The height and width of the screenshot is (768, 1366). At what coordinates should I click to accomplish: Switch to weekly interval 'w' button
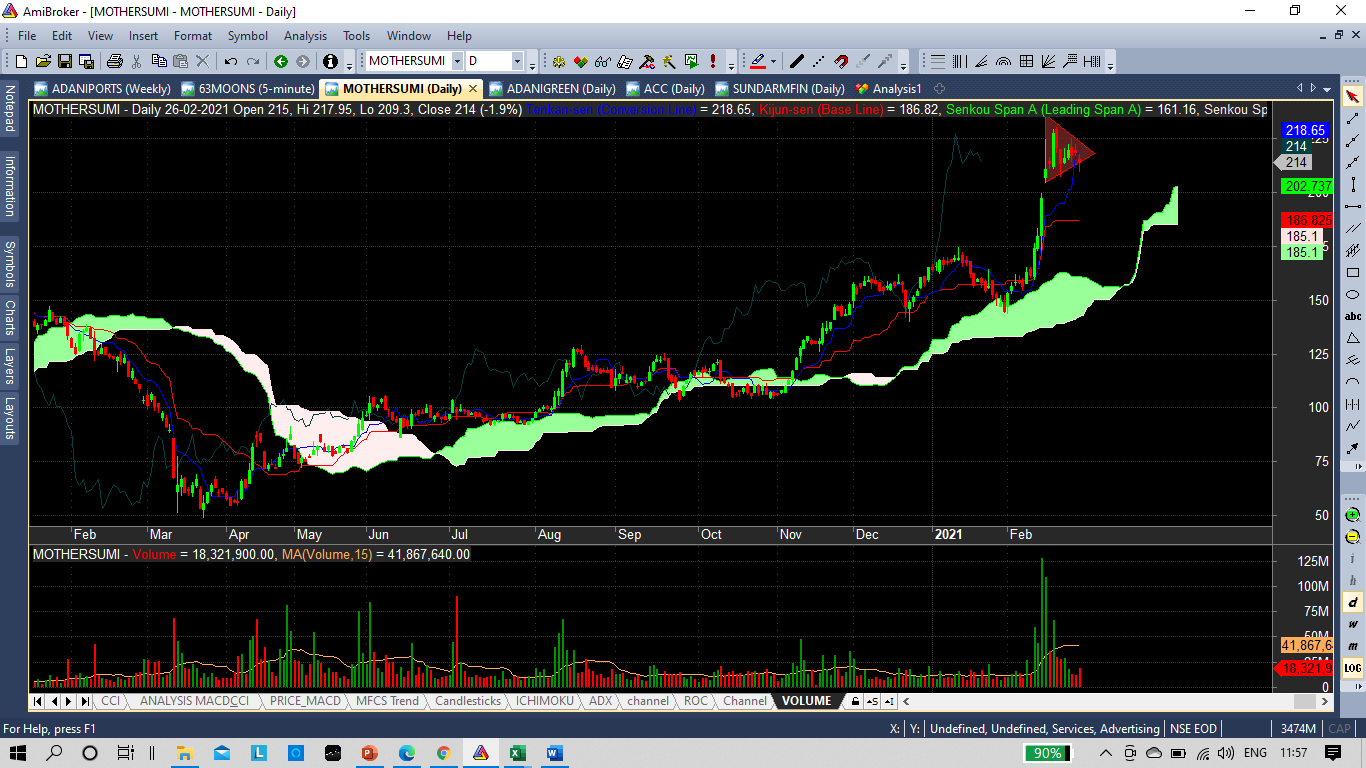point(1352,625)
